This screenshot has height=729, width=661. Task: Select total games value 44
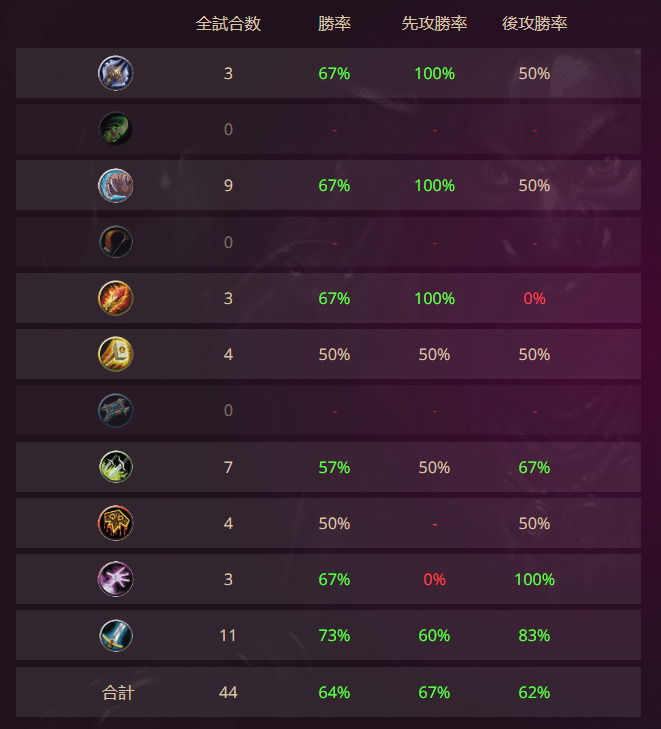coord(228,693)
